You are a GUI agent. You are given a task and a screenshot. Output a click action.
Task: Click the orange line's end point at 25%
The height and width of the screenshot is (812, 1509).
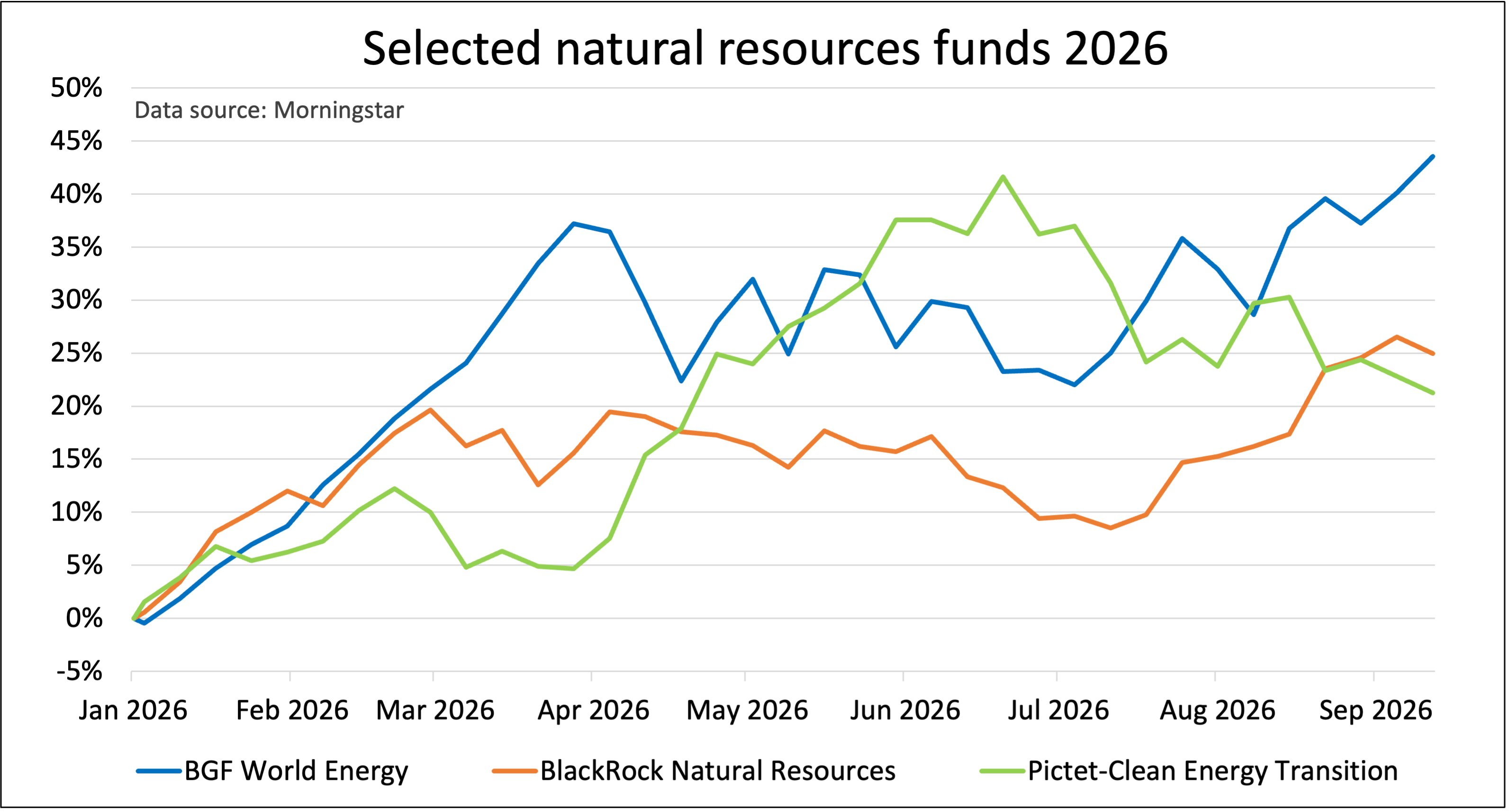pyautogui.click(x=1433, y=353)
